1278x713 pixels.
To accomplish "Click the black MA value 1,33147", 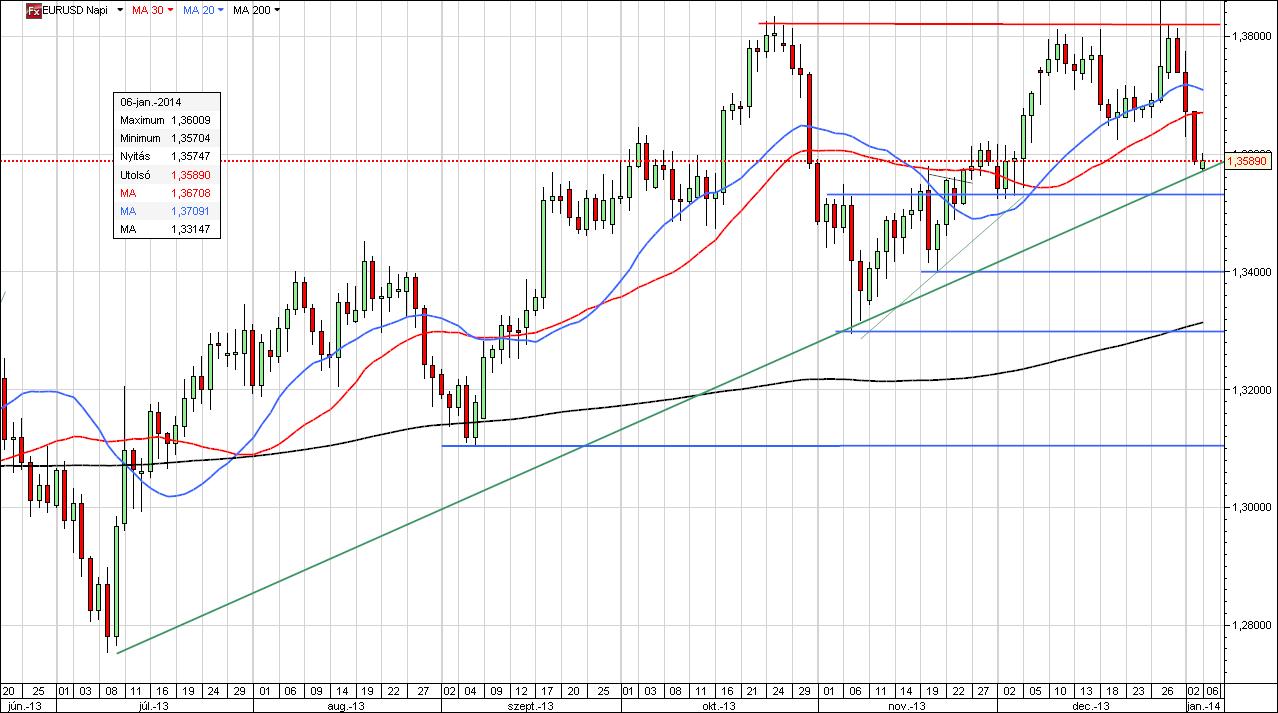I will point(190,229).
